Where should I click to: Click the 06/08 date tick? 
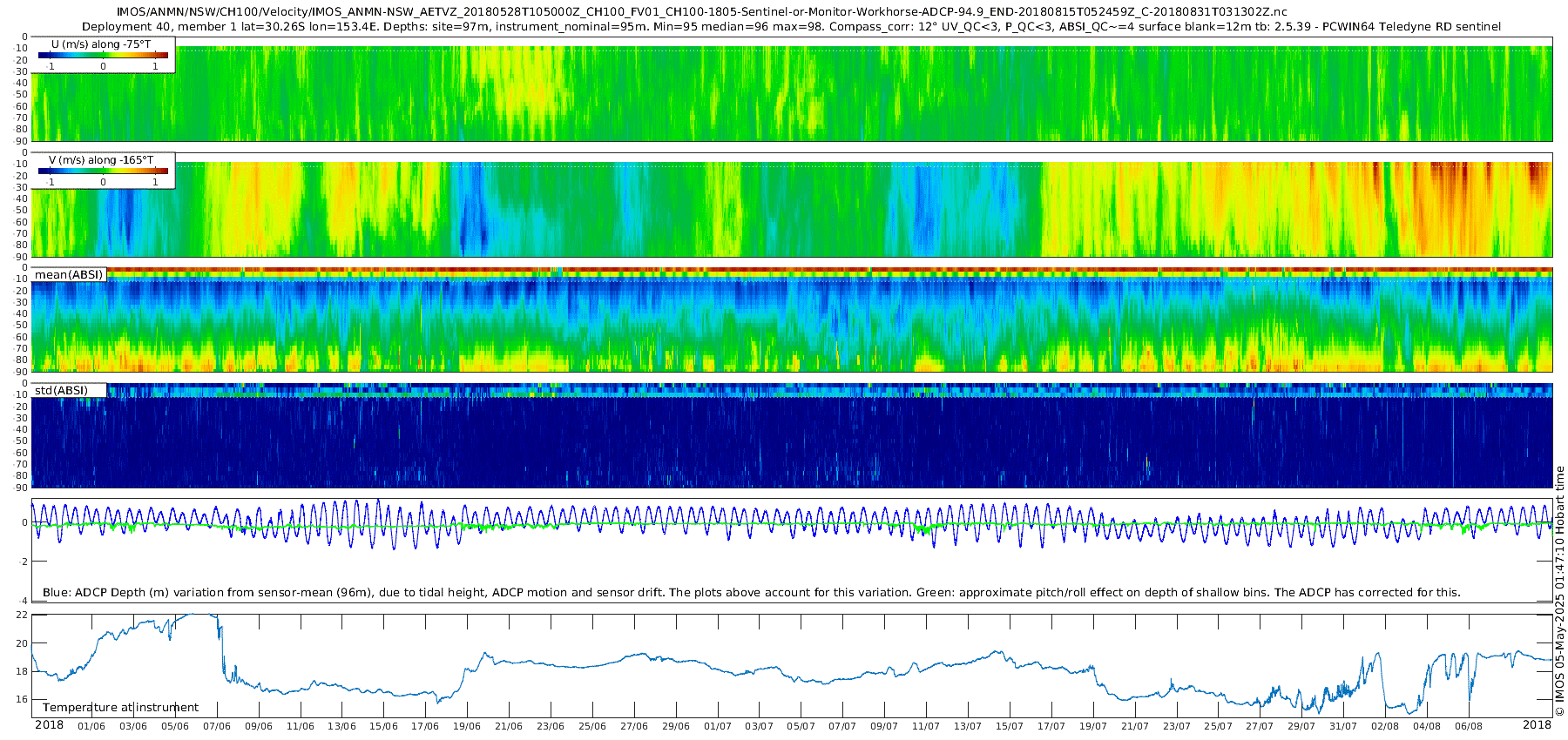click(1468, 726)
